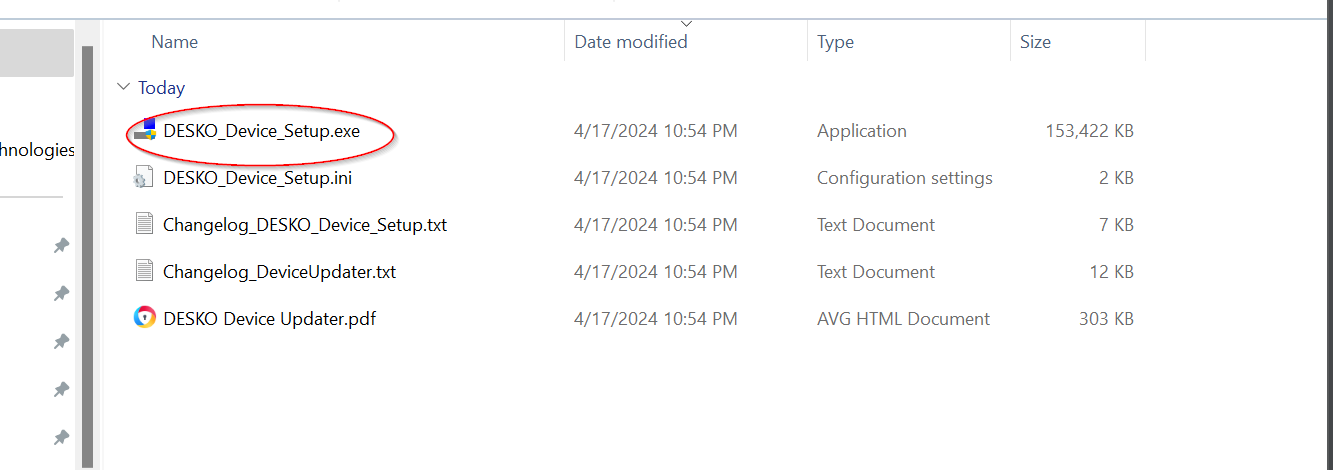Select the DESKO_Device_Setup.exe file name

click(x=261, y=130)
